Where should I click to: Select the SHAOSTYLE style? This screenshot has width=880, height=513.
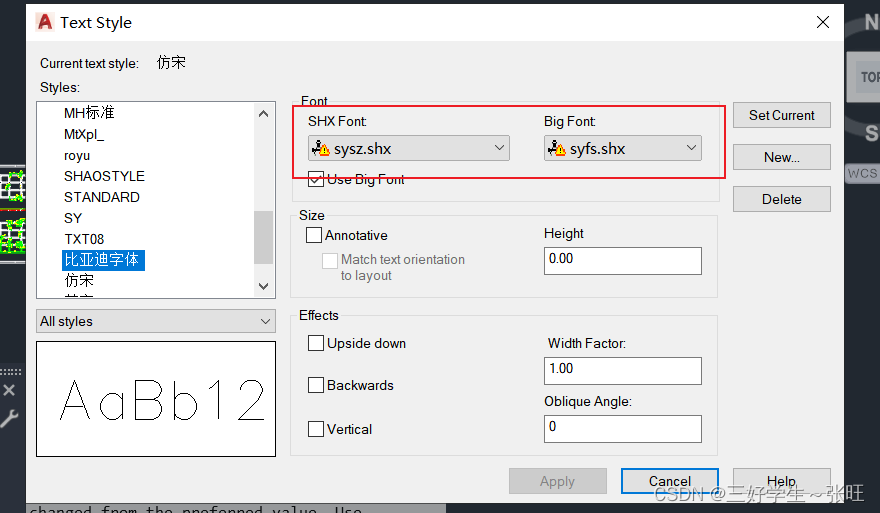[104, 176]
